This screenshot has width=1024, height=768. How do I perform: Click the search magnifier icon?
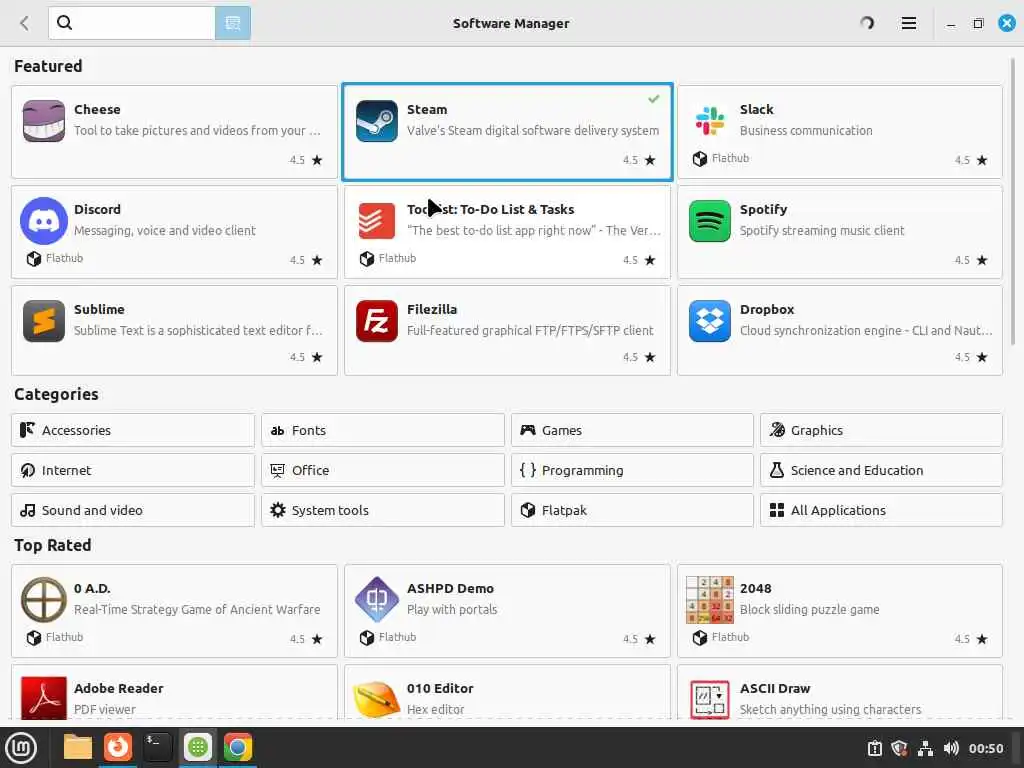click(x=64, y=23)
